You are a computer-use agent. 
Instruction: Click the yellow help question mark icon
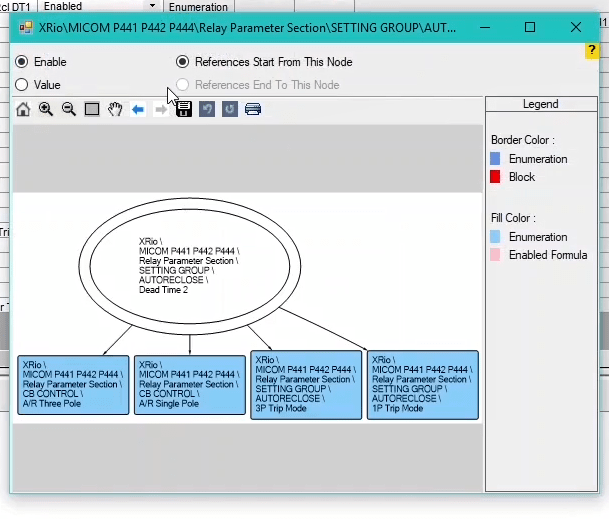click(x=593, y=50)
